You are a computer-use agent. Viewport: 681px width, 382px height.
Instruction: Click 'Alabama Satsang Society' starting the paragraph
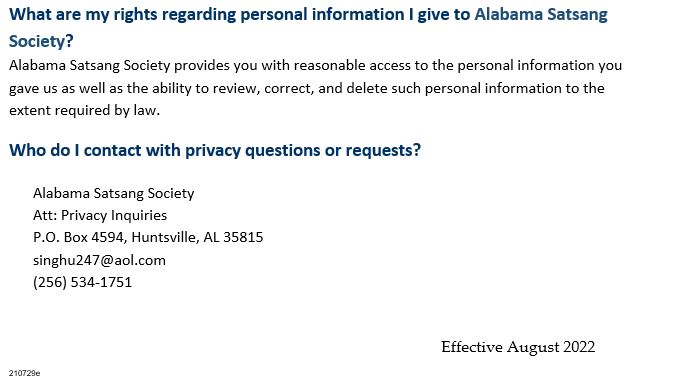coord(89,66)
